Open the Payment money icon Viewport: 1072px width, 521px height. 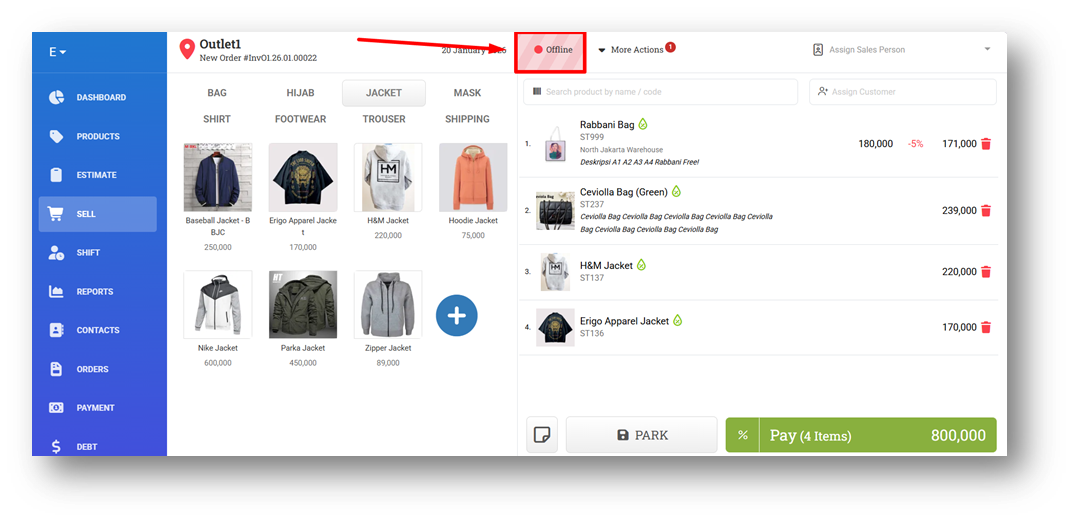click(56, 408)
